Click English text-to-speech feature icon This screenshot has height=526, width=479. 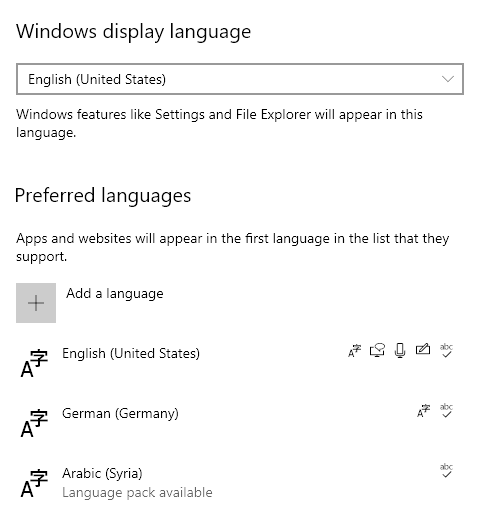tap(377, 351)
